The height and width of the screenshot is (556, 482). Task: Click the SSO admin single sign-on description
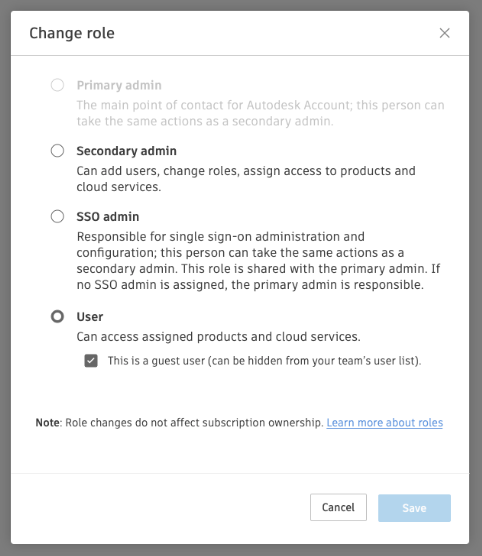click(x=258, y=261)
